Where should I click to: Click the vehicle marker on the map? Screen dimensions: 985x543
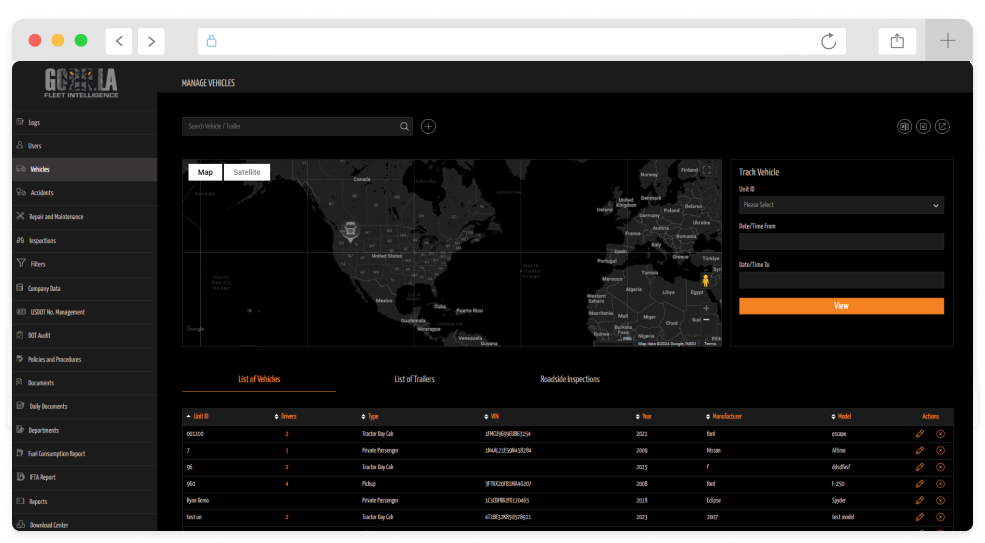pos(351,230)
